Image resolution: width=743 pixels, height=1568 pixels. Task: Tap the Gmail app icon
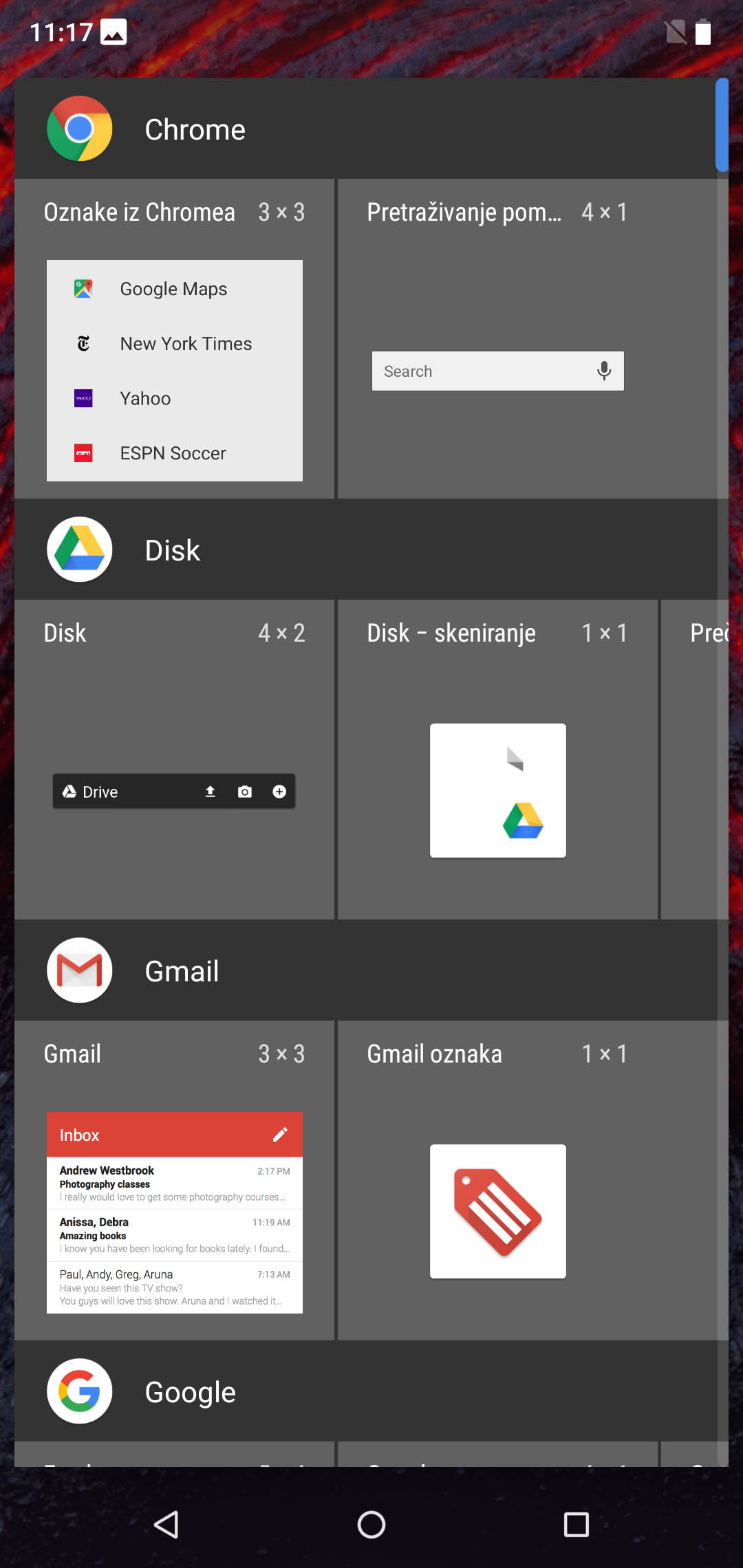[x=80, y=970]
